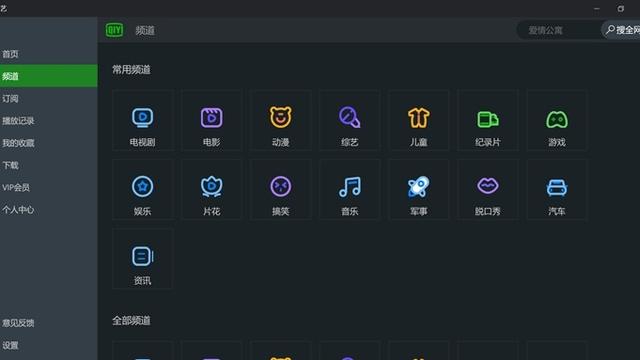This screenshot has width=640, height=360.
Task: Select 频道 in the sidebar
Action: coord(49,76)
